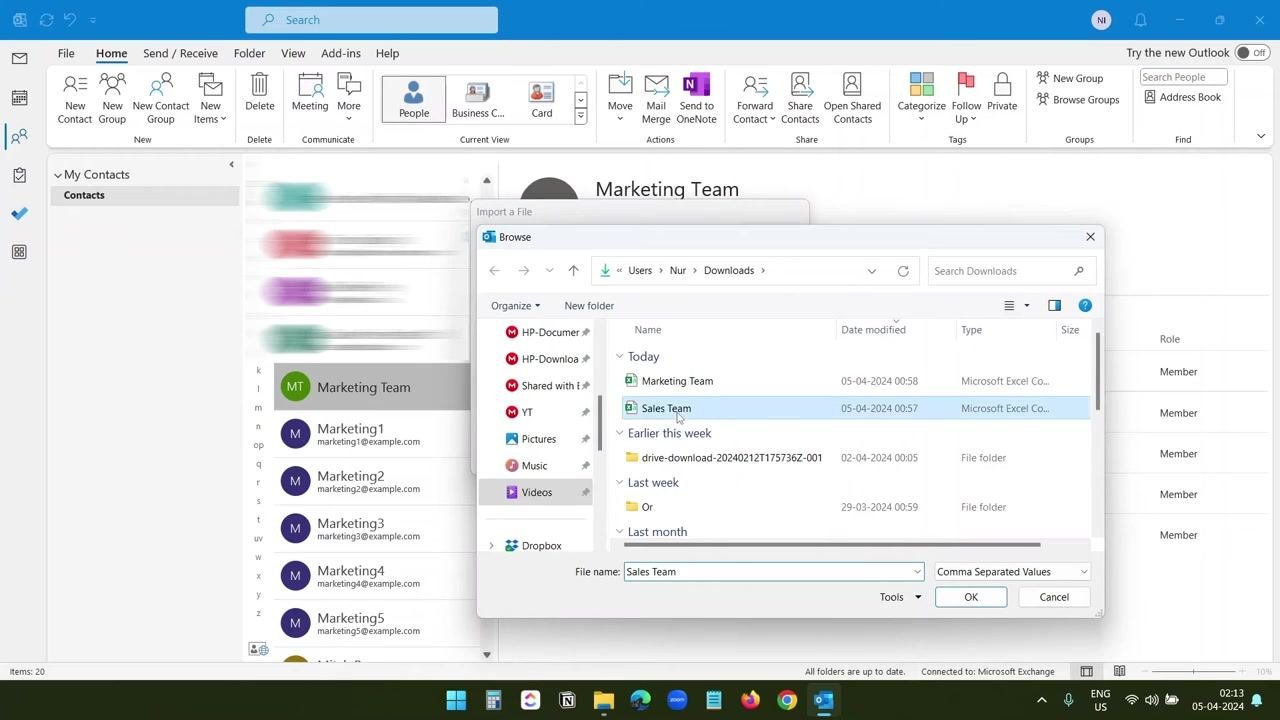Select the Business Card view icon
The width and height of the screenshot is (1280, 720).
click(x=478, y=99)
